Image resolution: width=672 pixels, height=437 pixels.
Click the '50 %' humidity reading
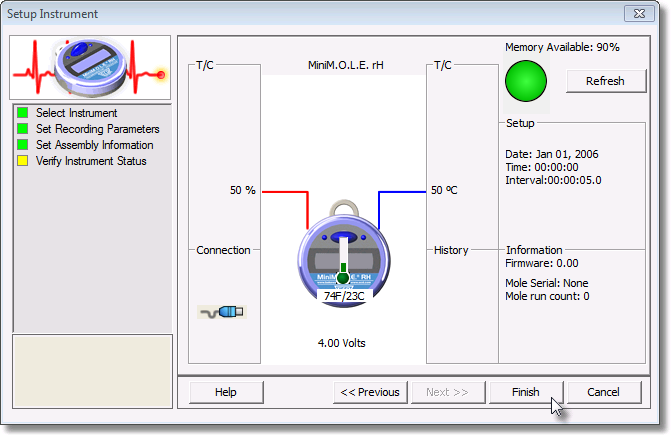coord(243,190)
